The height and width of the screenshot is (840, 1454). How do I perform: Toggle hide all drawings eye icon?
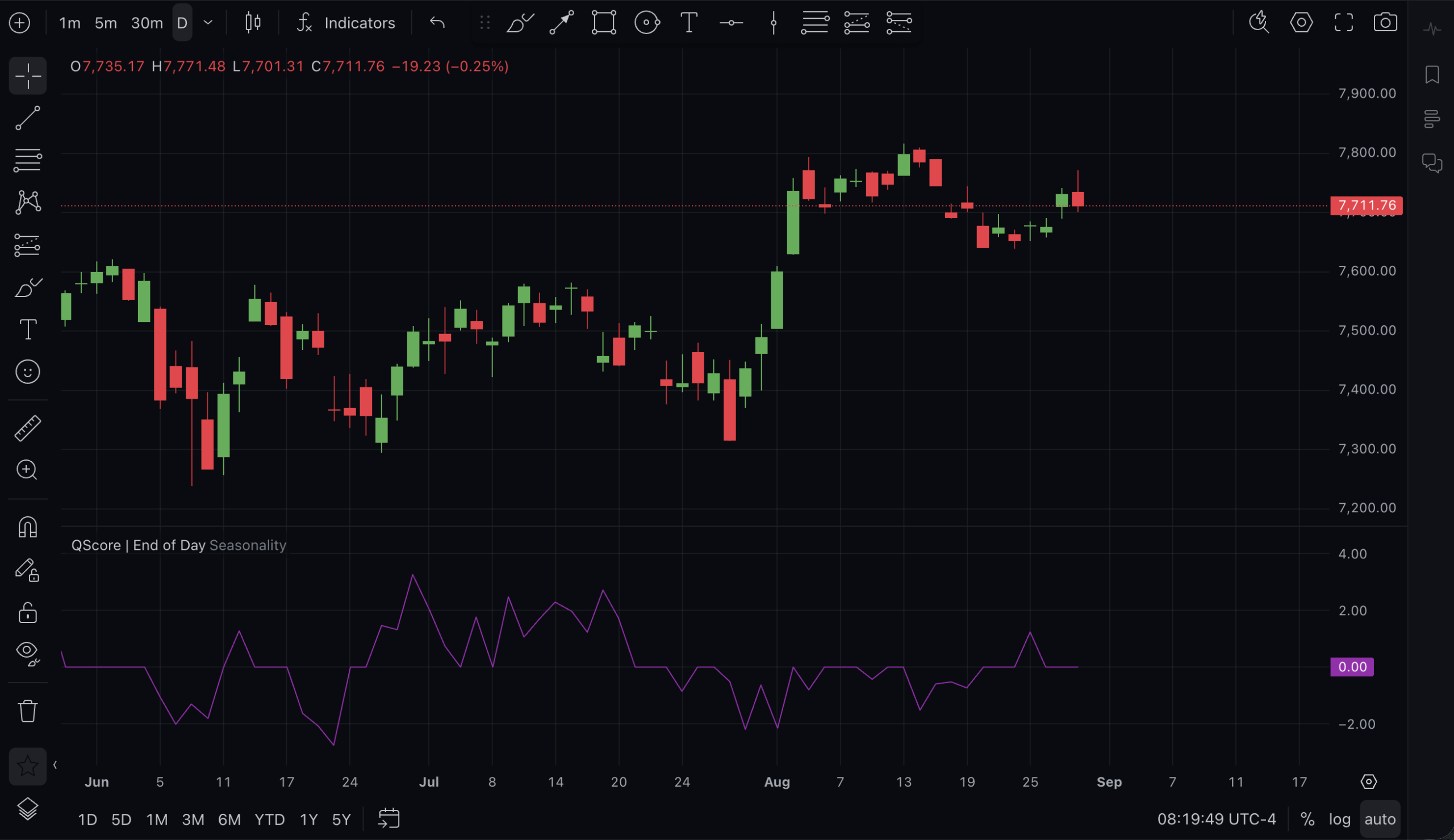[x=28, y=654]
